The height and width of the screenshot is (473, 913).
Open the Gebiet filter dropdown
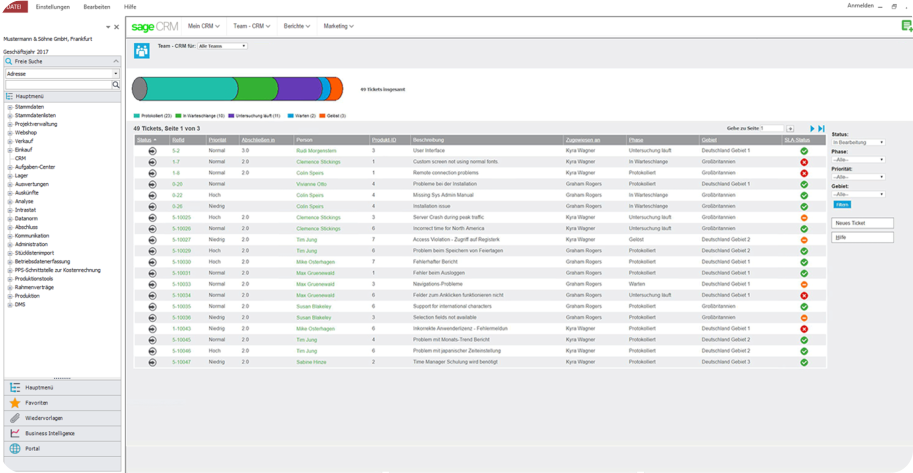tap(858, 194)
